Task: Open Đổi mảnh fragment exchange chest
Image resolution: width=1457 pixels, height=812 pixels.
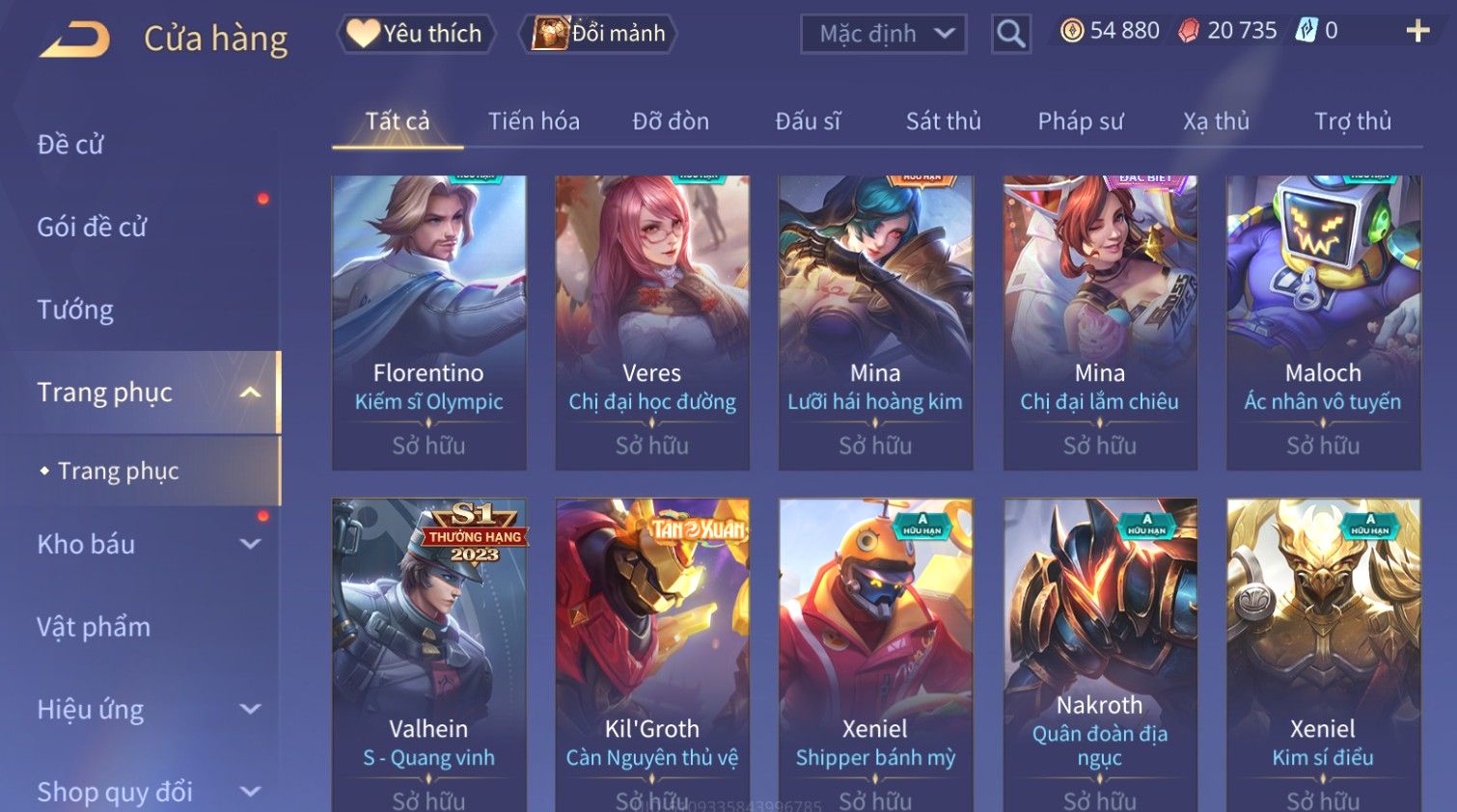Action: [598, 34]
